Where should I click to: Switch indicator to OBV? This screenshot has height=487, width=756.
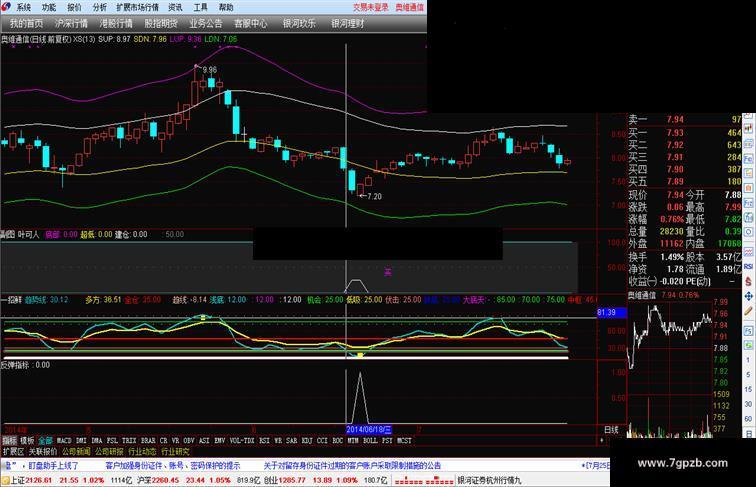(x=189, y=440)
